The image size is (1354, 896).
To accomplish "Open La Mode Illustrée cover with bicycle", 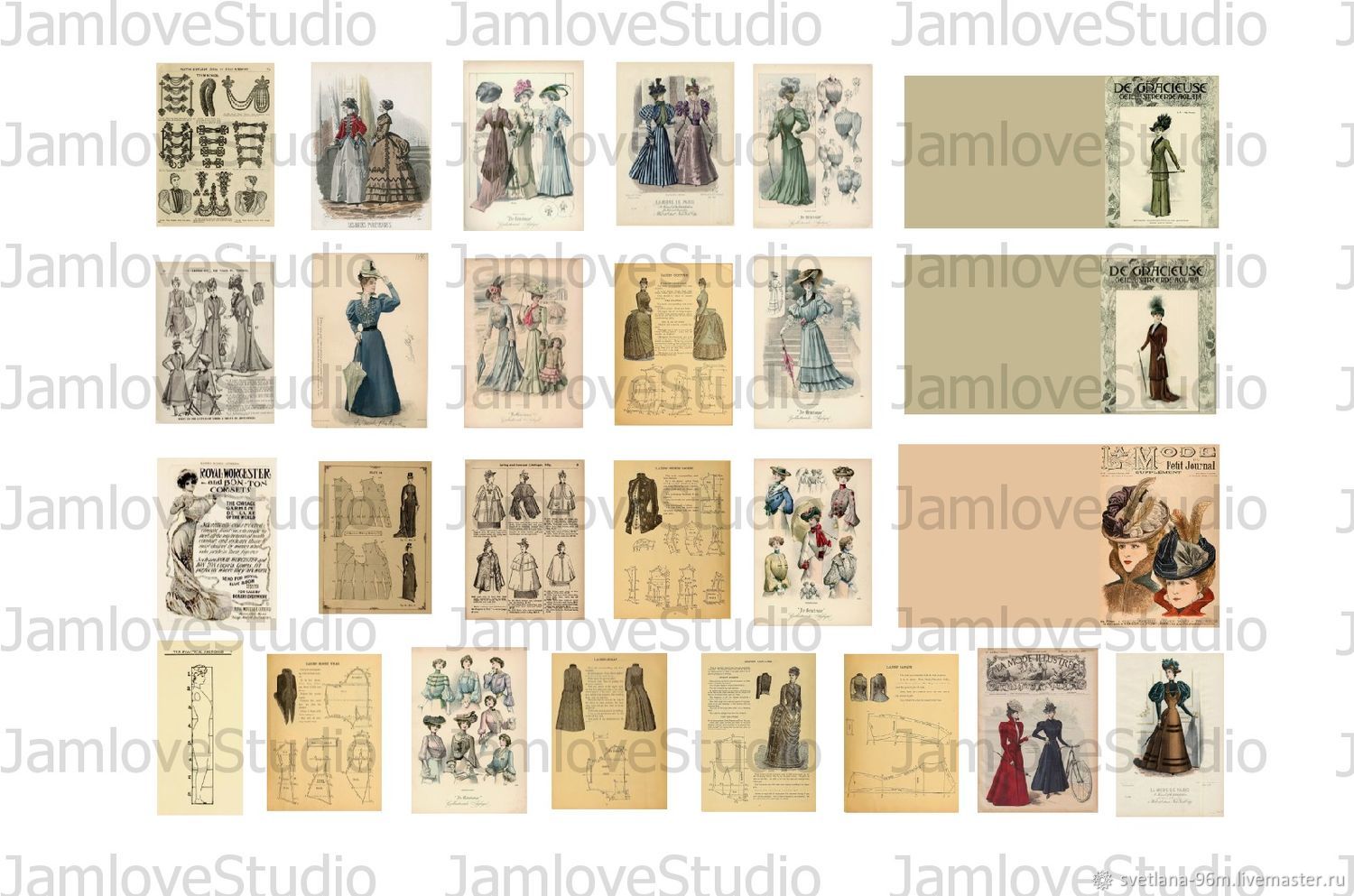I will (1037, 730).
